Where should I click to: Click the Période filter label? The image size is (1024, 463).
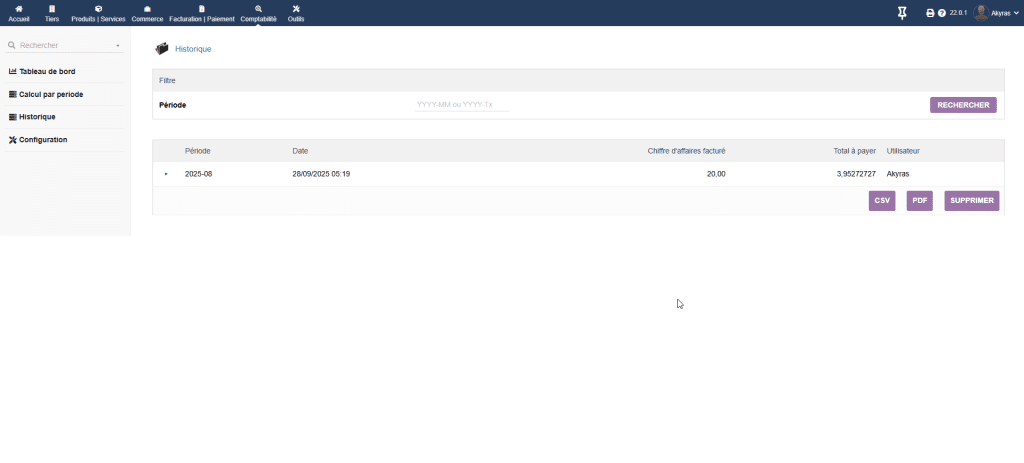(x=172, y=105)
